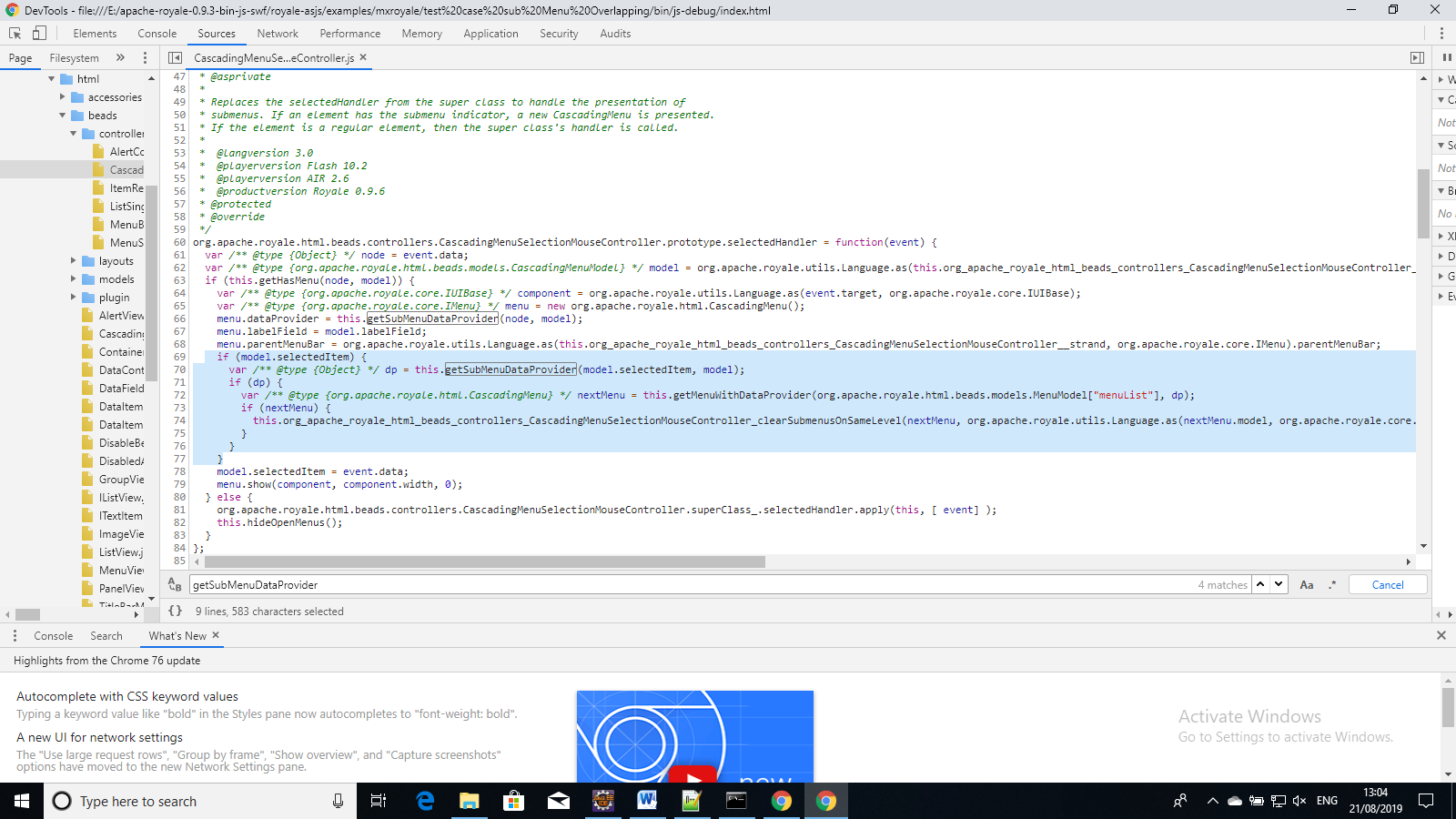Open the navigator pane three-dot menu

[x=145, y=57]
